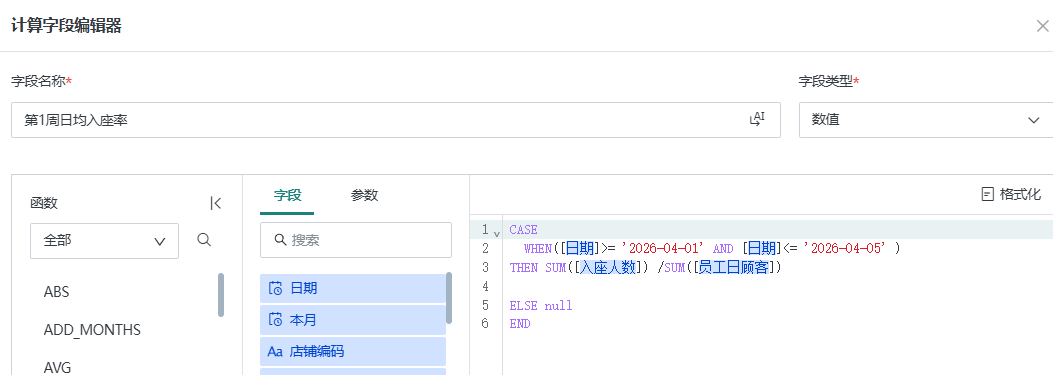
Task: Click the calendar icon beside 日期 field
Action: (x=275, y=288)
